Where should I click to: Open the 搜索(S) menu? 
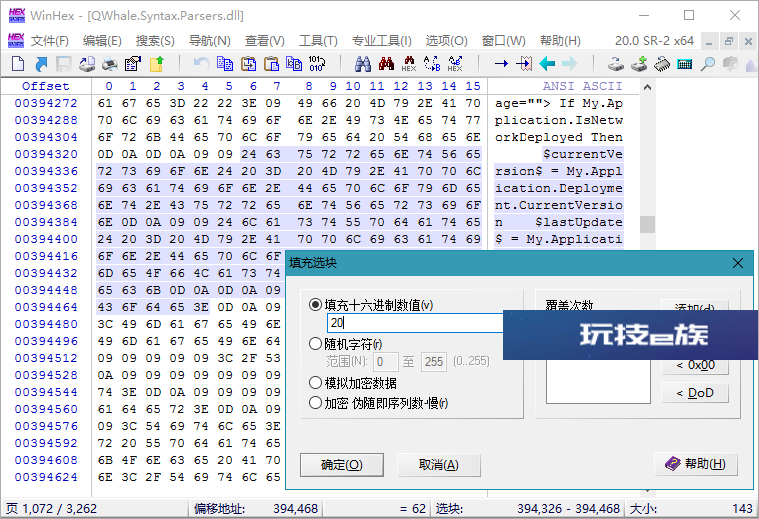pos(155,41)
